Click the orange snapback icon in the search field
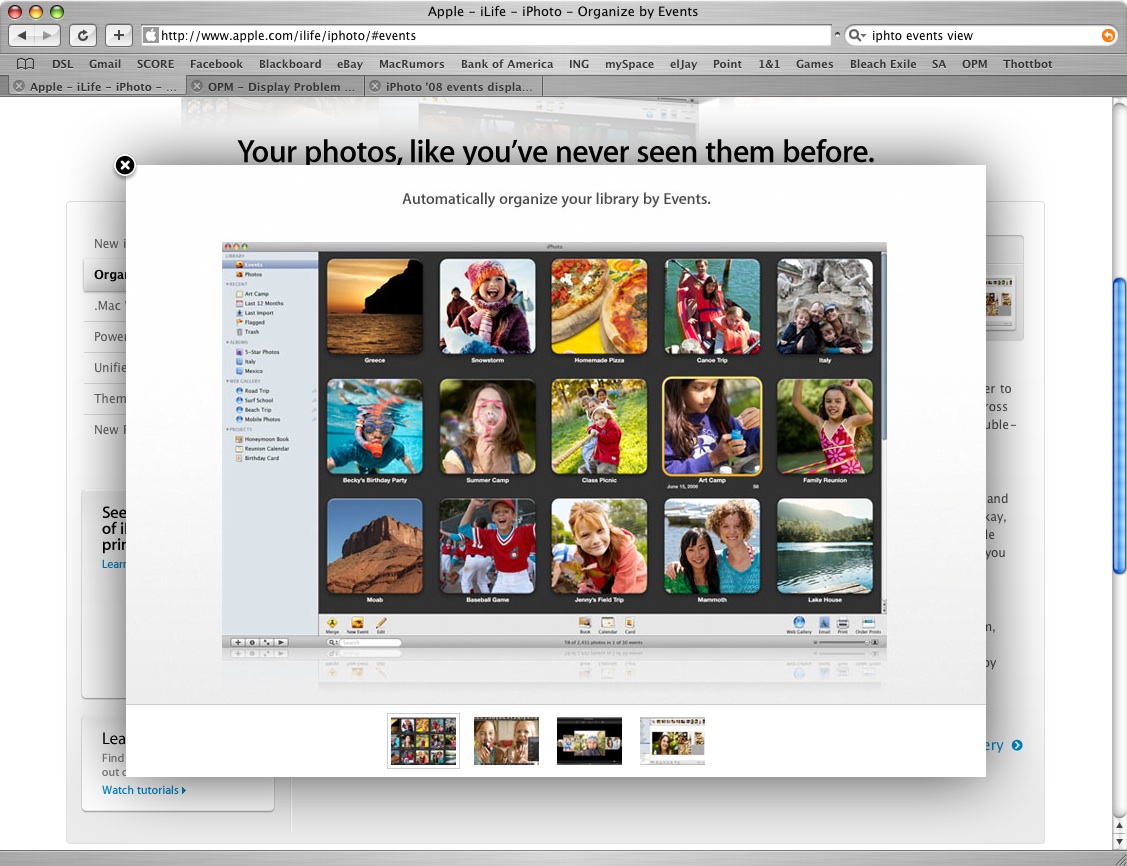 [x=1109, y=35]
